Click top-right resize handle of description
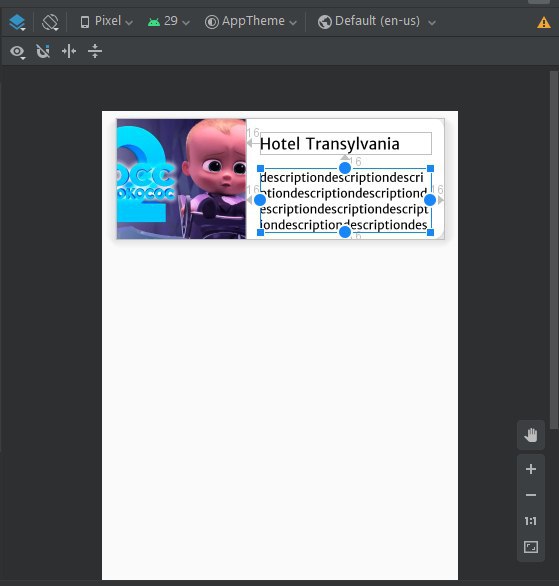 [x=430, y=169]
